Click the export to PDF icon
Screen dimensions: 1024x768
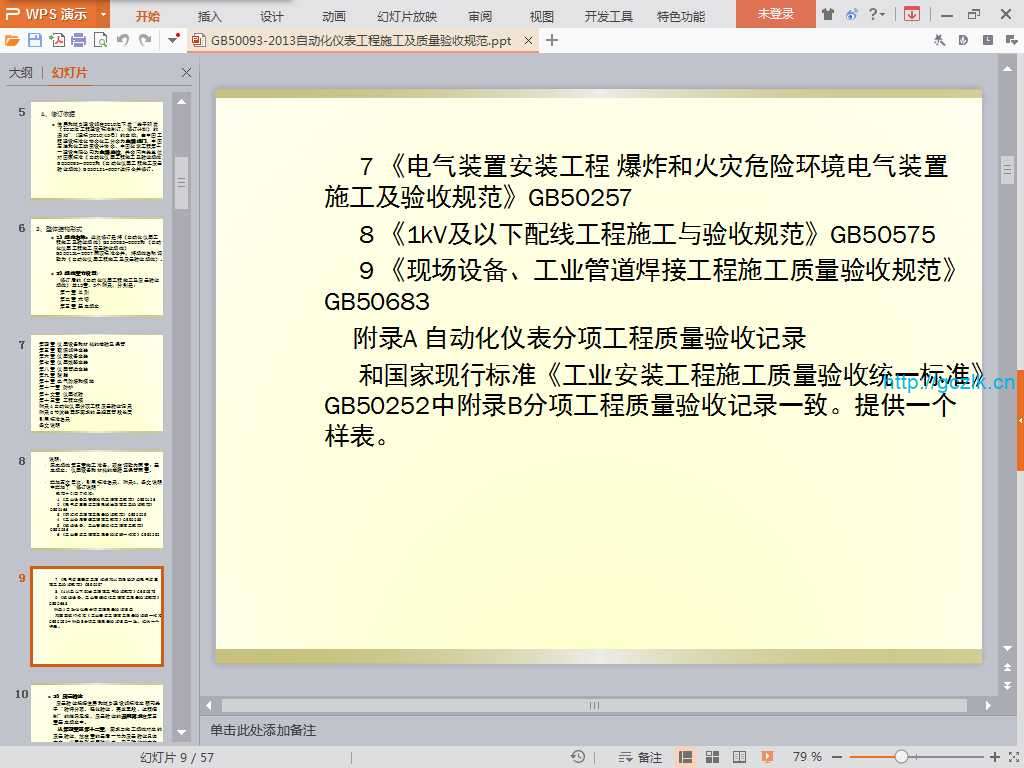(56, 40)
